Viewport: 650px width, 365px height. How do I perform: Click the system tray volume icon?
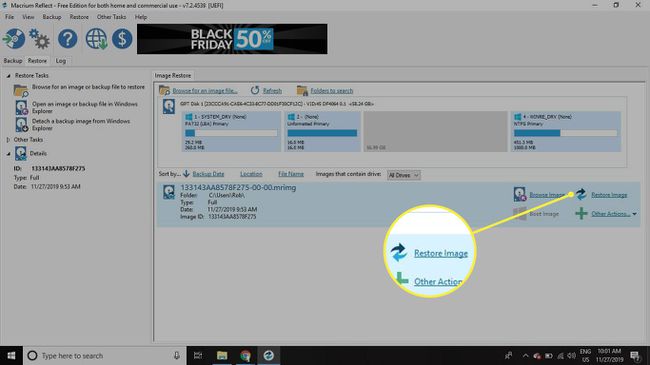tap(571, 355)
